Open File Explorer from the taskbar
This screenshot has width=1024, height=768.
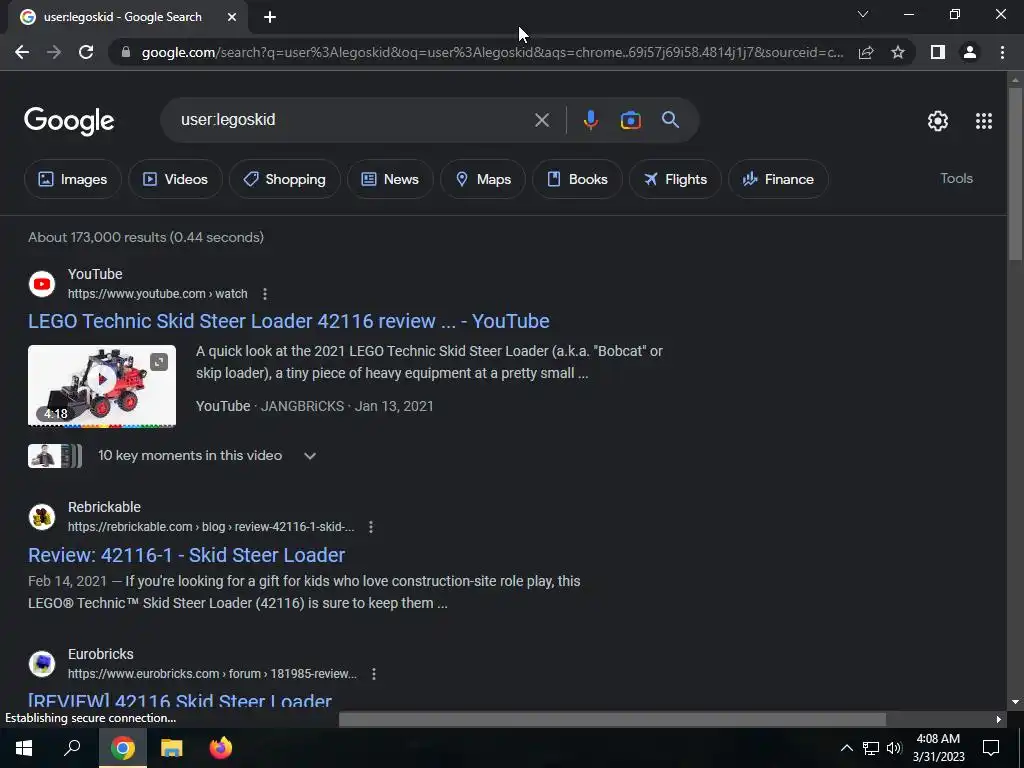[x=172, y=748]
